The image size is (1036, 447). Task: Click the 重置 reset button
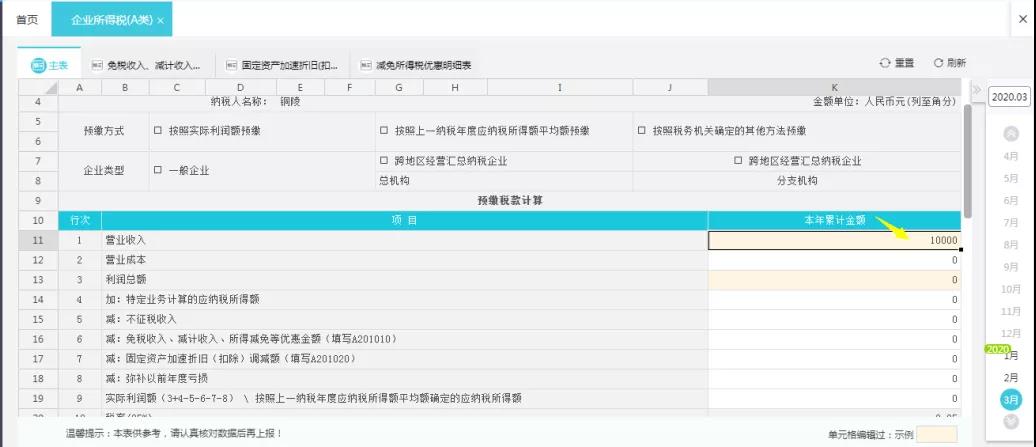tap(897, 63)
